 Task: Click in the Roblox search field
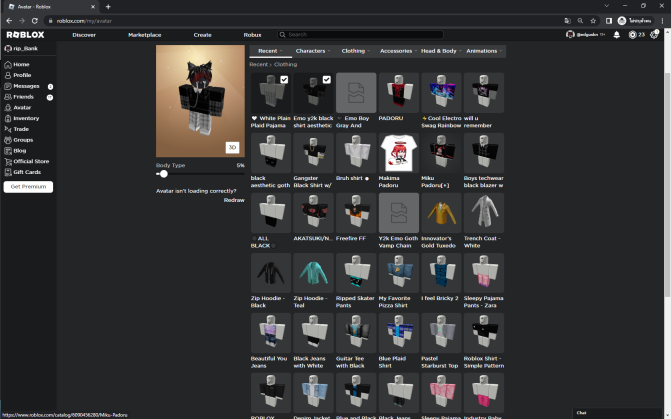360,35
